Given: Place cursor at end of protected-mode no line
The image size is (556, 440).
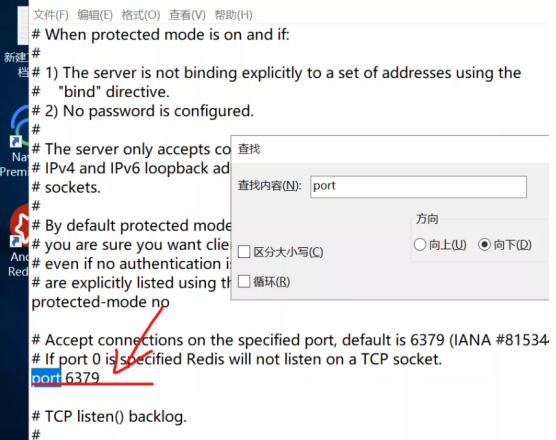Looking at the screenshot, I should (170, 302).
